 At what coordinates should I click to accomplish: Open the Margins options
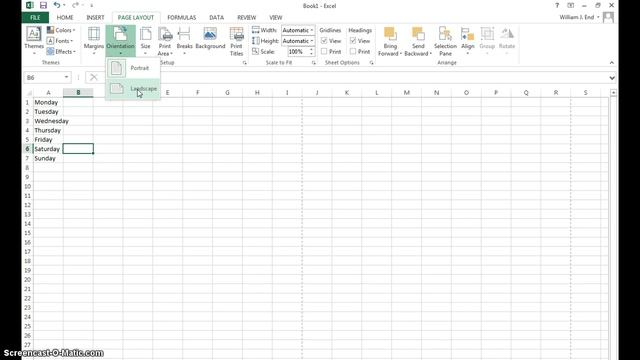[93, 41]
